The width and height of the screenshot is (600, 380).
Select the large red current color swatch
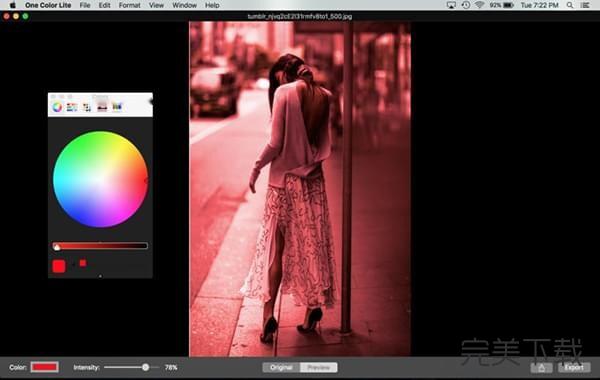[59, 266]
